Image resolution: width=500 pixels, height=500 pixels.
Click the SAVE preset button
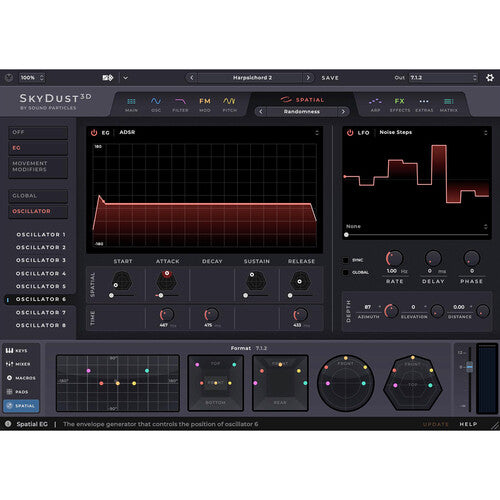330,78
